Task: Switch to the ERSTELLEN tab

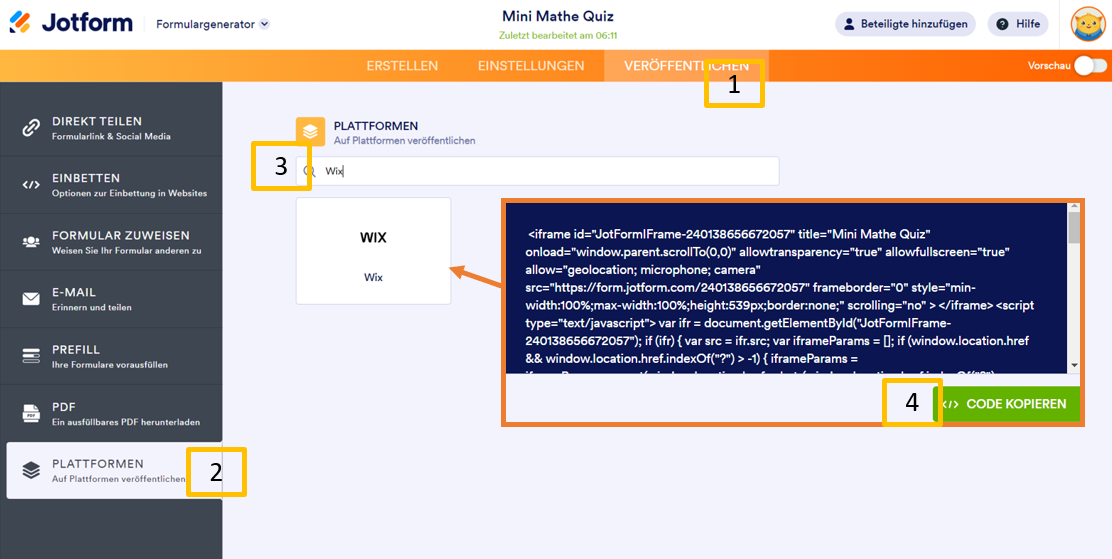Action: point(402,66)
